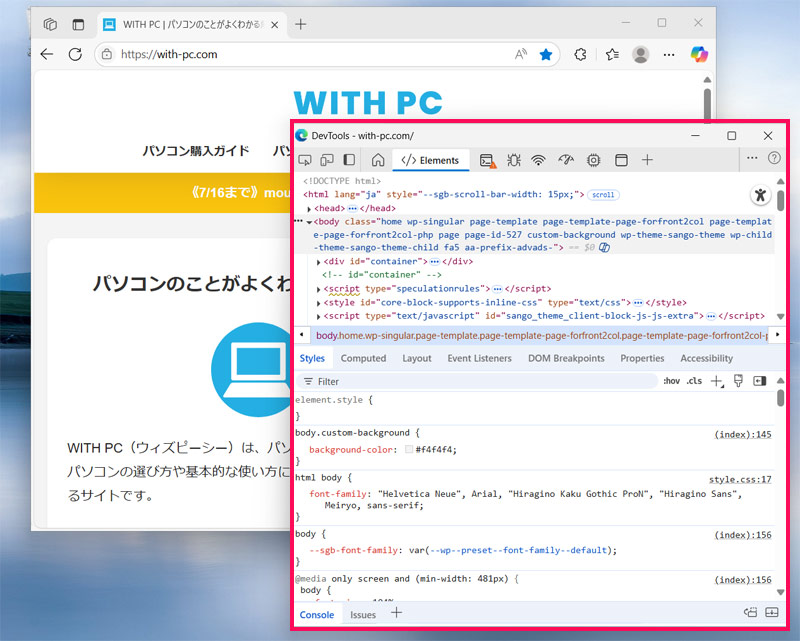Click the scroll badge on html element
Image resolution: width=800 pixels, height=641 pixels.
603,194
